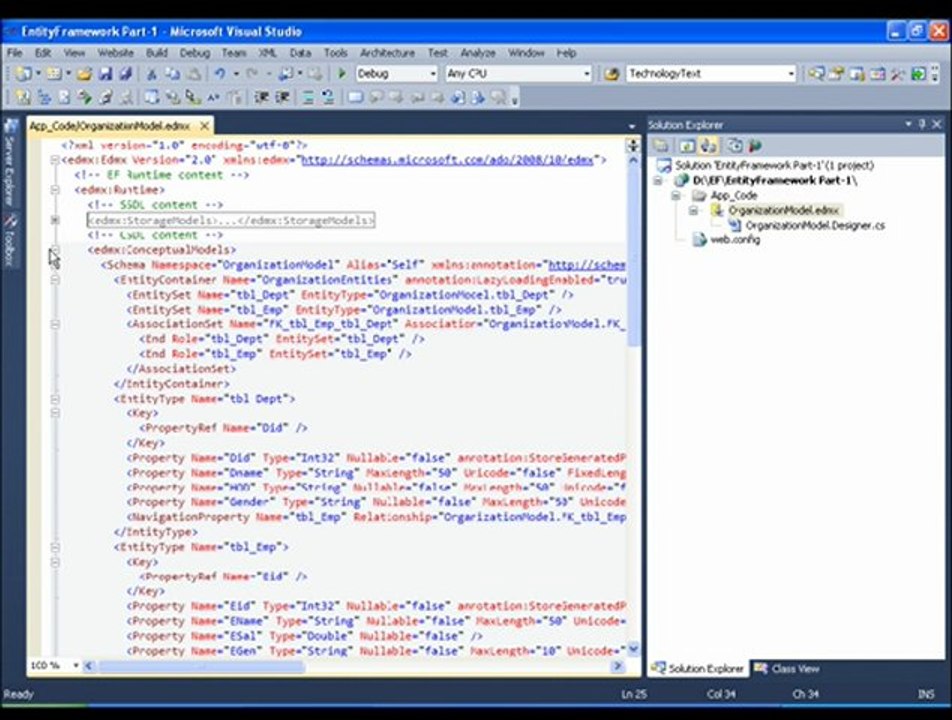Select OrganizationModel.Designer.cs in Solution Explorer
This screenshot has height=720, width=952.
[815, 225]
